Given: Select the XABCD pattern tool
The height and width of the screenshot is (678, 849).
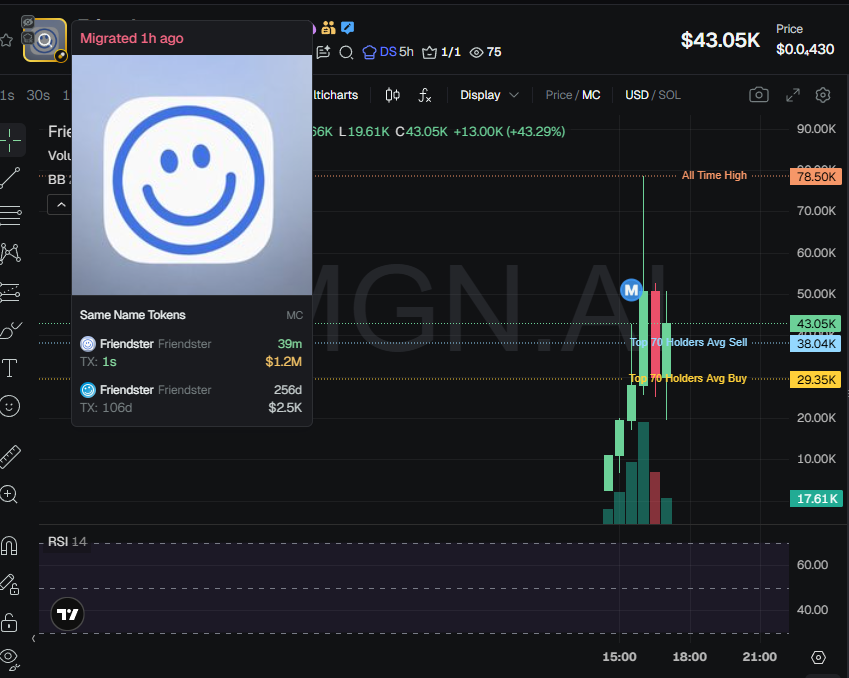Looking at the screenshot, I should coord(10,253).
